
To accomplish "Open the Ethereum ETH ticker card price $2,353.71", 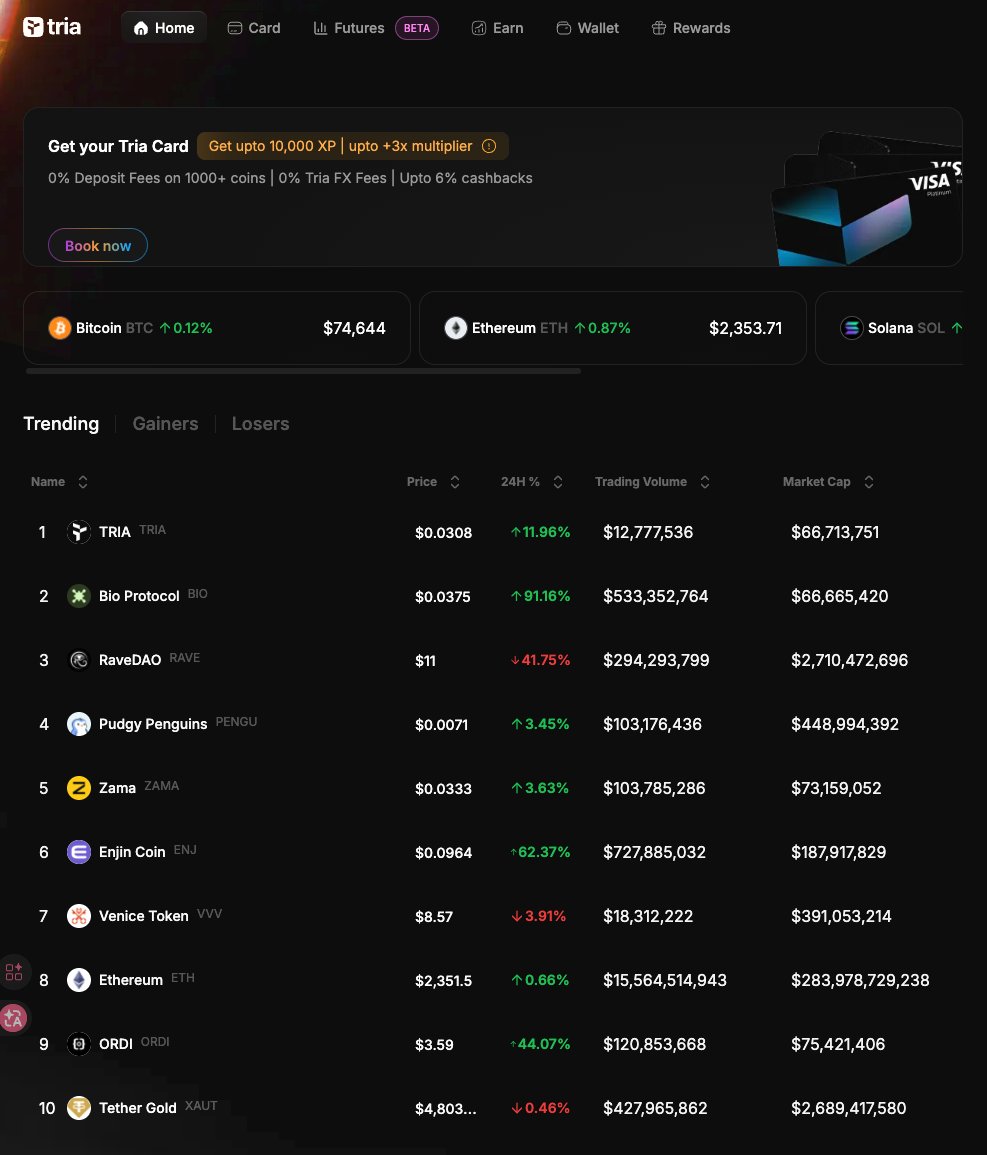I will click(x=745, y=328).
